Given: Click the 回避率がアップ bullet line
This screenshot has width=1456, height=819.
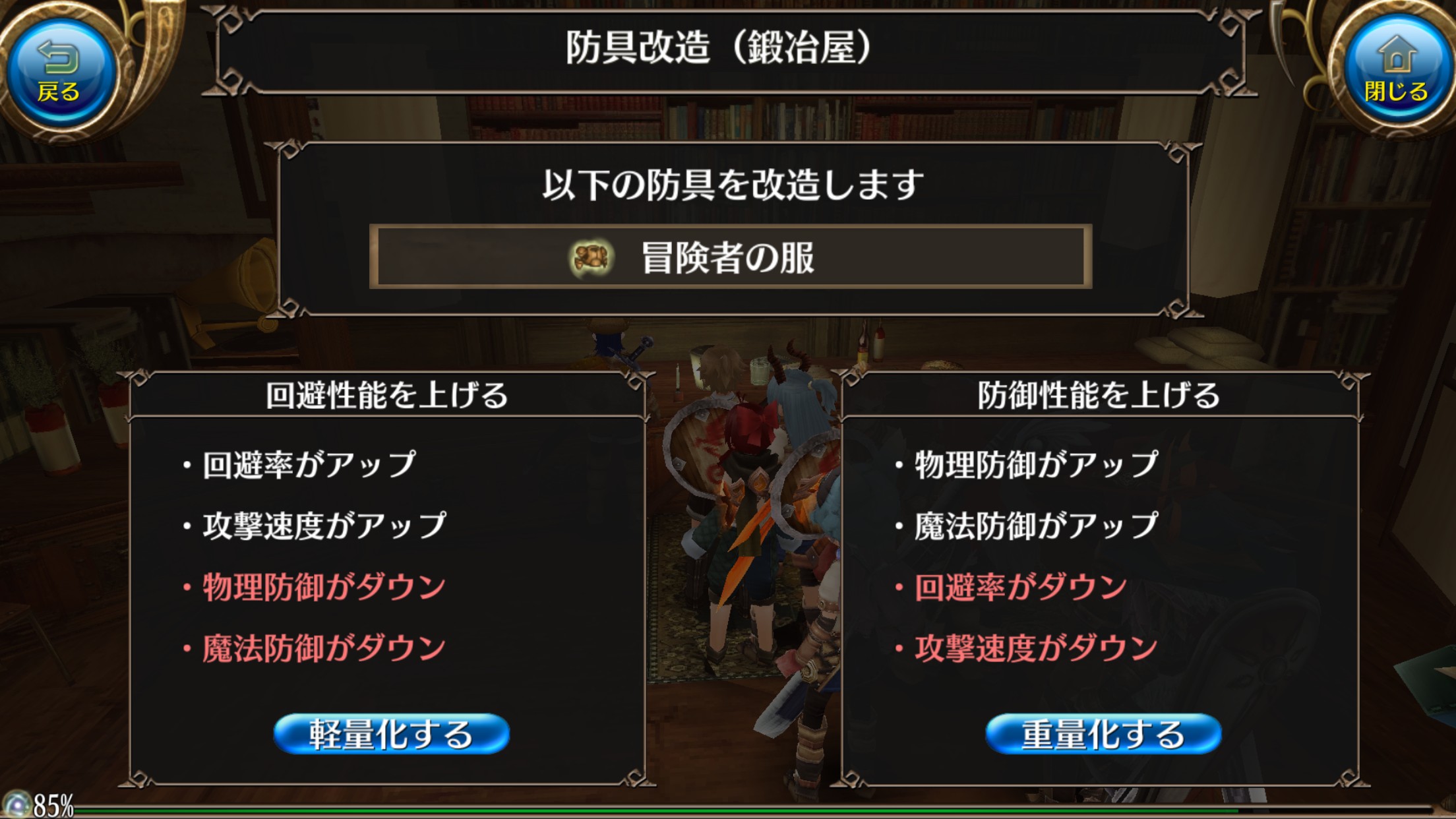Looking at the screenshot, I should [300, 464].
